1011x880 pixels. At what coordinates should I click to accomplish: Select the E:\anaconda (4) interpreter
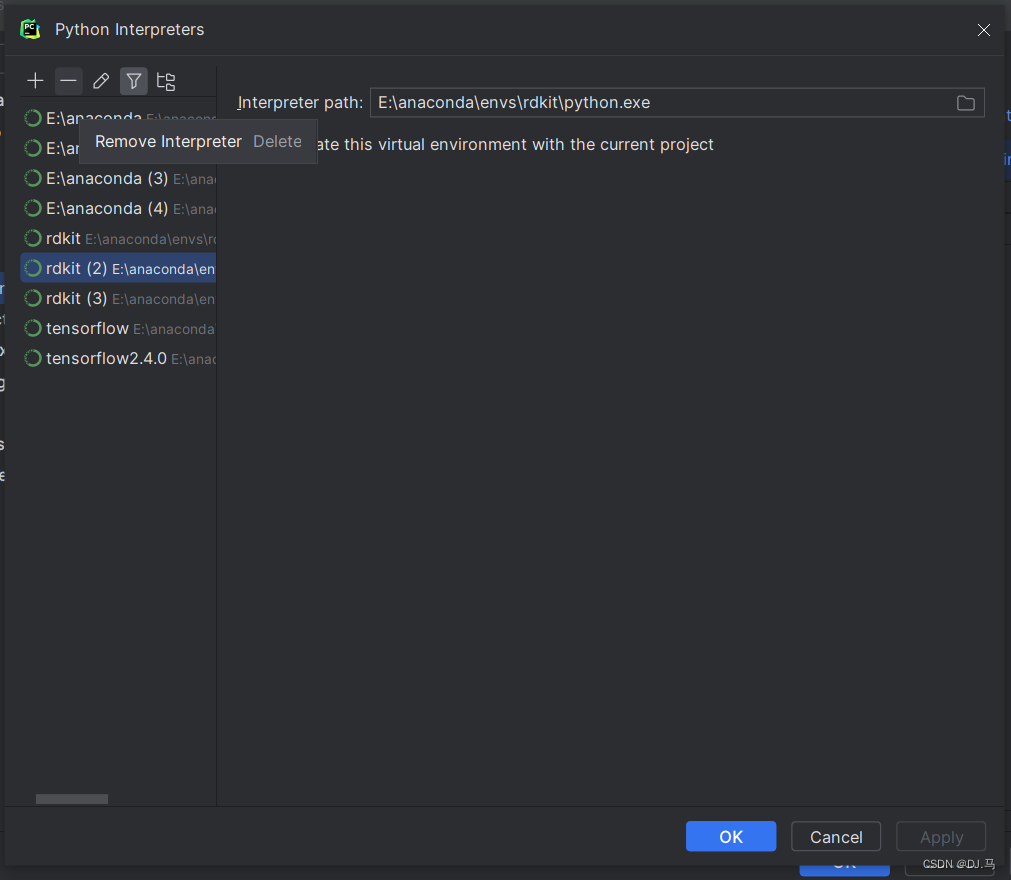click(x=119, y=208)
